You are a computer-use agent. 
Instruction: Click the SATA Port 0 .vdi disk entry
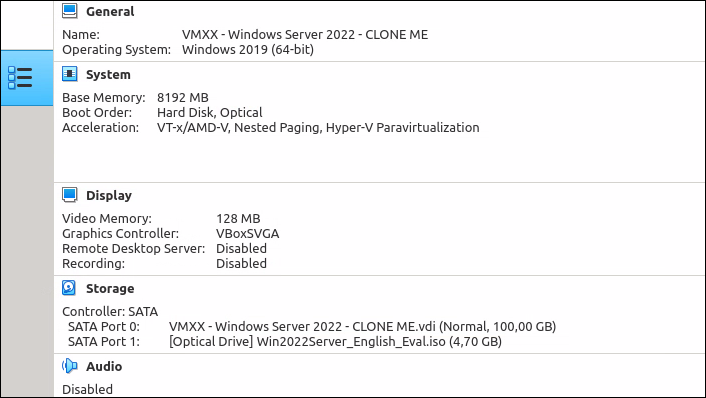tap(362, 326)
